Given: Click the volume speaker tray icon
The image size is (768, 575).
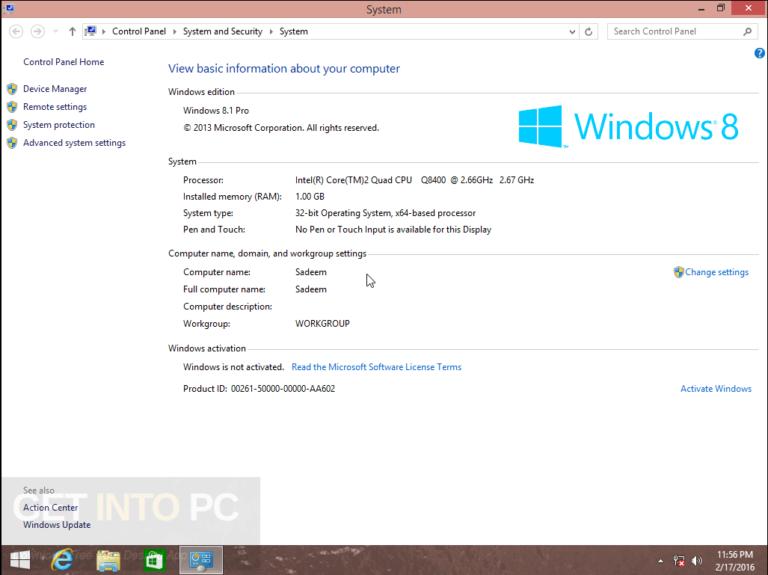Looking at the screenshot, I should tap(696, 561).
